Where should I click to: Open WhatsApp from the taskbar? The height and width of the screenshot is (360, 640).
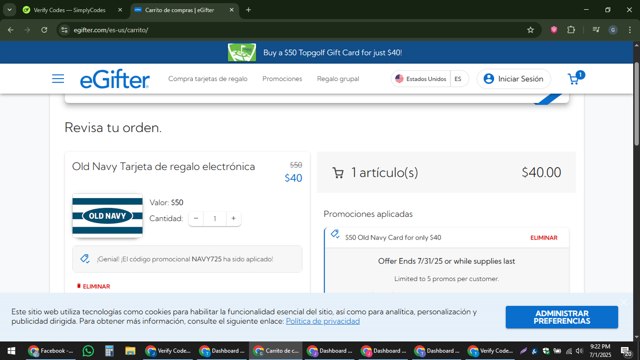pyautogui.click(x=88, y=351)
